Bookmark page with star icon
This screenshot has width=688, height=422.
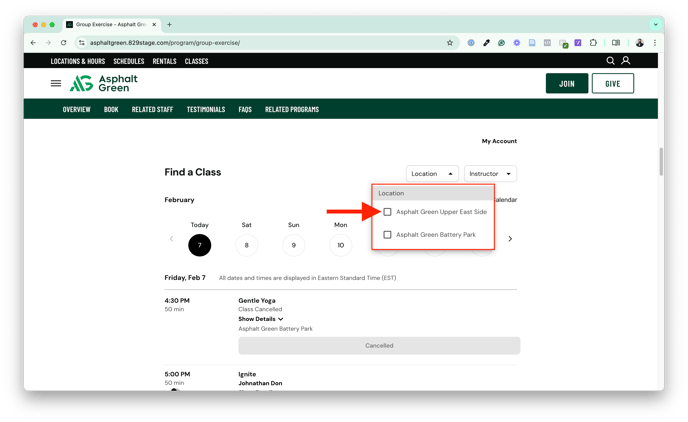(450, 43)
